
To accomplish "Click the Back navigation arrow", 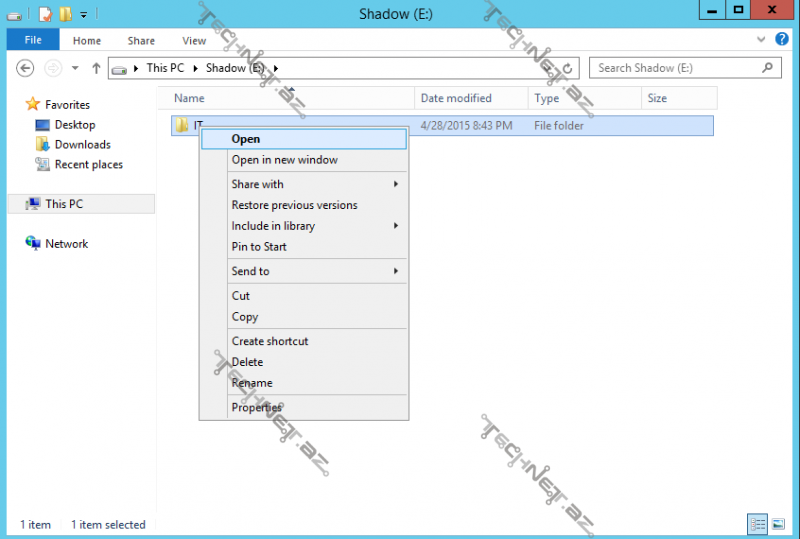I will point(26,68).
